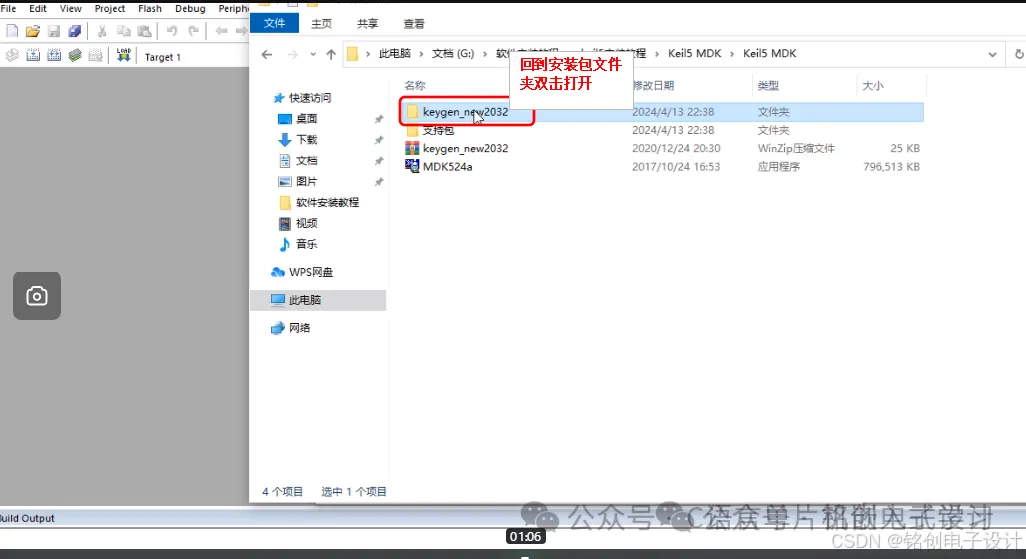Screen dimensions: 1026x559
Task: Click the pin icon beside 图片
Action: point(379,182)
